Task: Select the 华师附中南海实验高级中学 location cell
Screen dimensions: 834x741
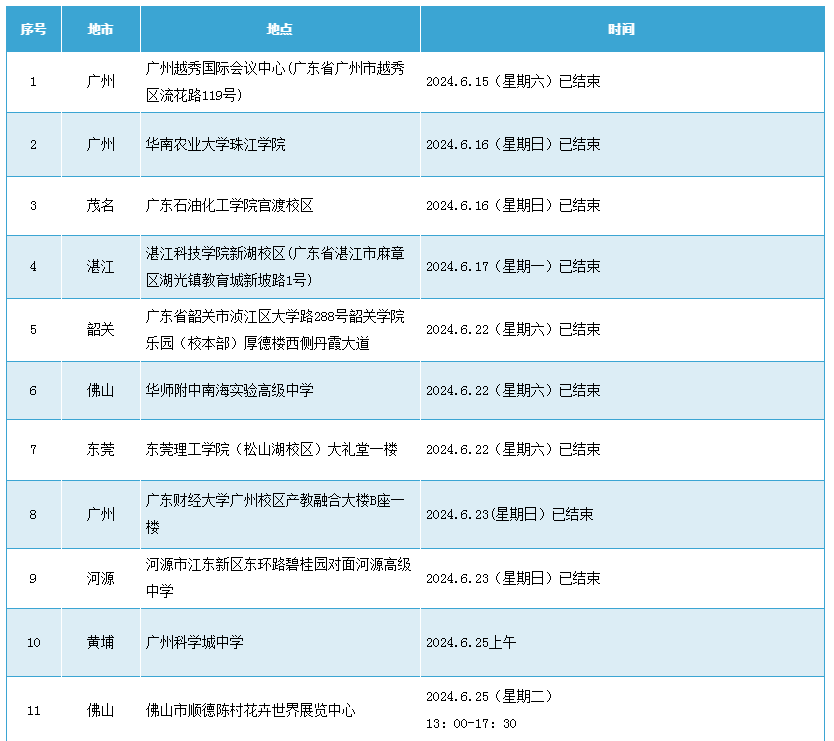Action: (x=229, y=390)
